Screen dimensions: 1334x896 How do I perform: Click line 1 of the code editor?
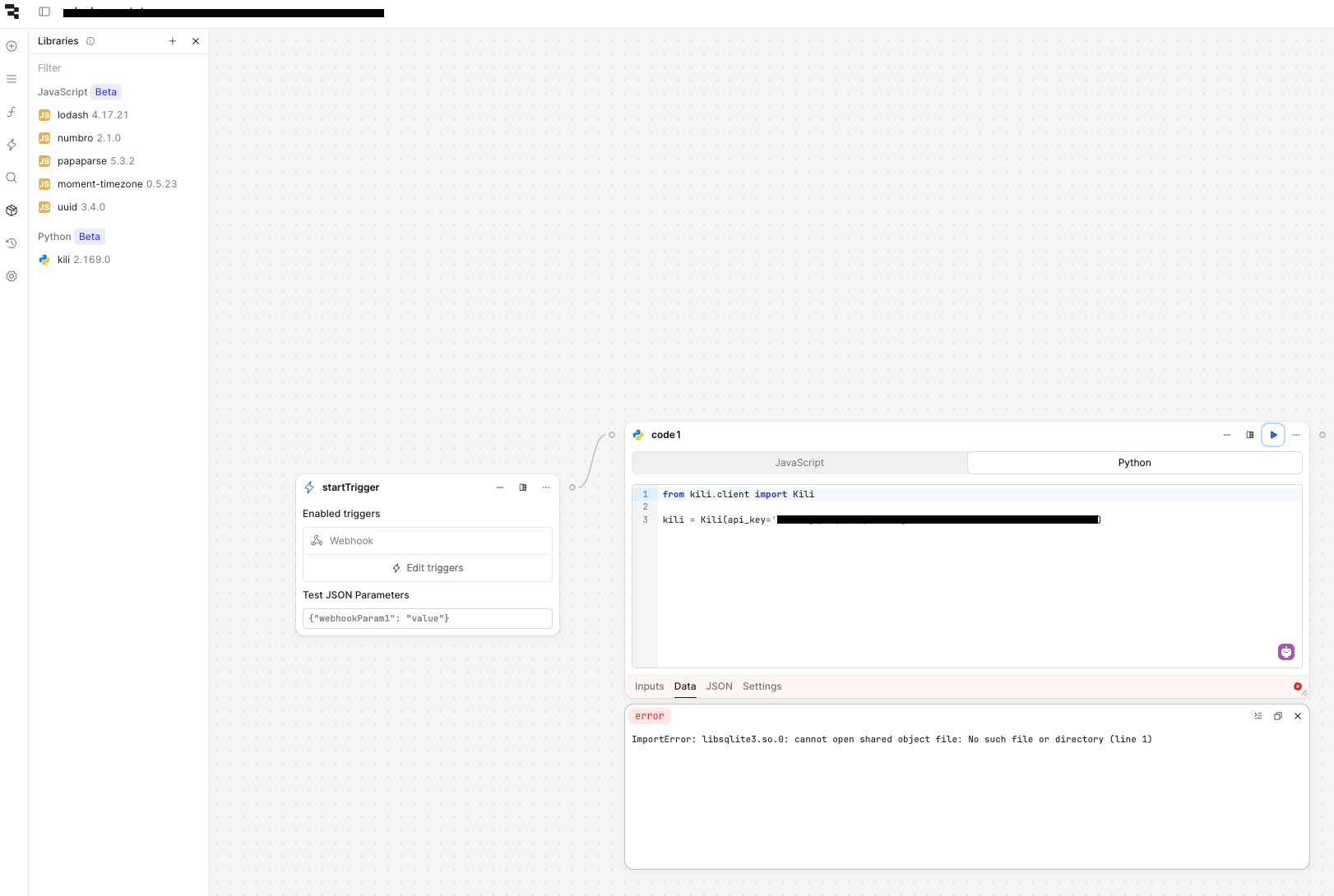tap(979, 494)
